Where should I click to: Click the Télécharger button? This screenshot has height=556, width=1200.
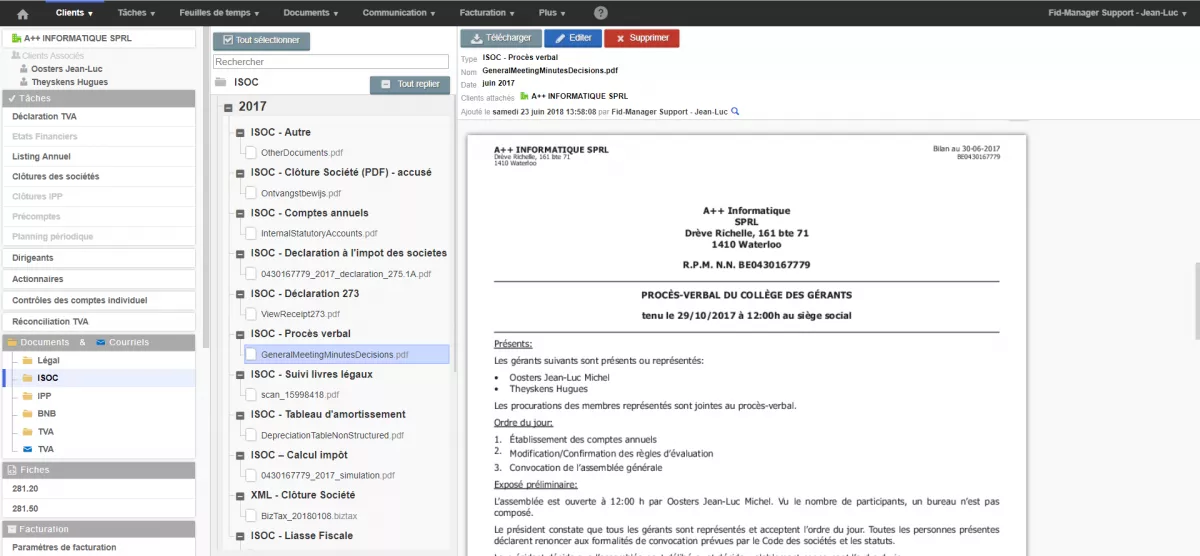[501, 38]
